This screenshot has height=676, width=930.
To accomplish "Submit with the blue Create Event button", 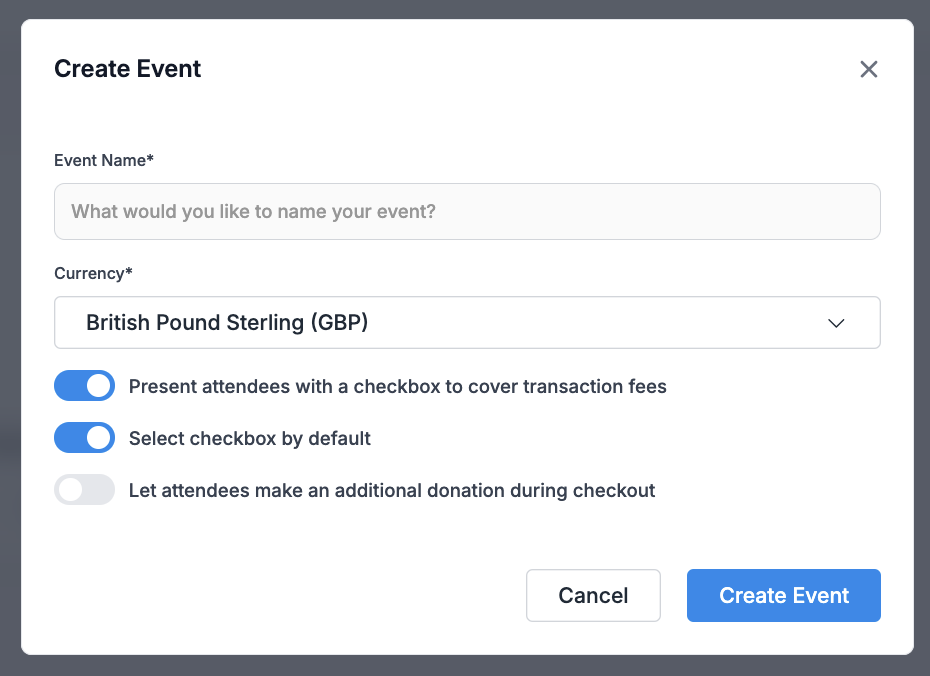I will pos(784,595).
